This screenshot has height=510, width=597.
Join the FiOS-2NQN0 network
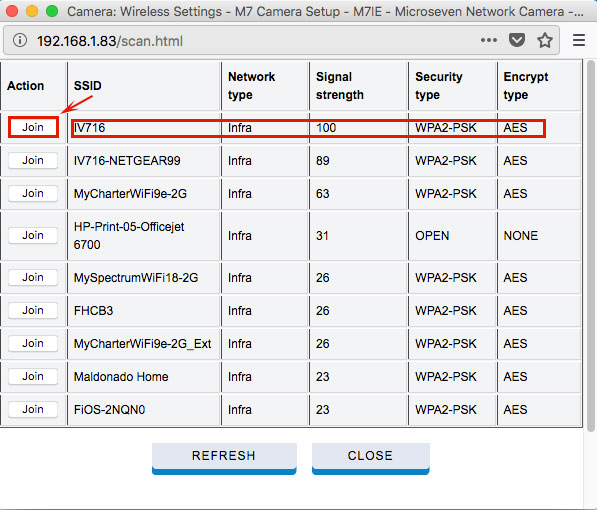(x=33, y=409)
